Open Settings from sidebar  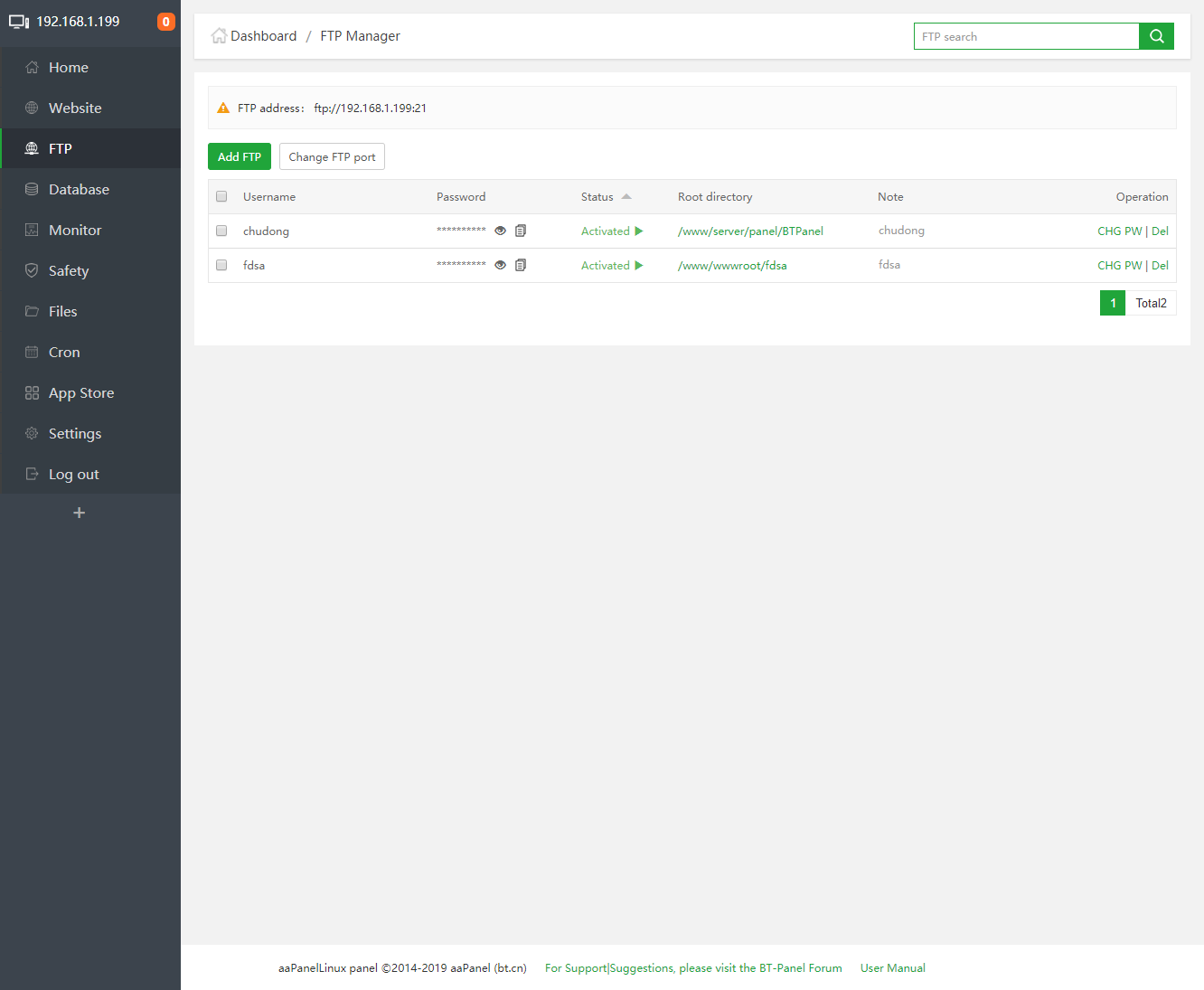point(90,434)
